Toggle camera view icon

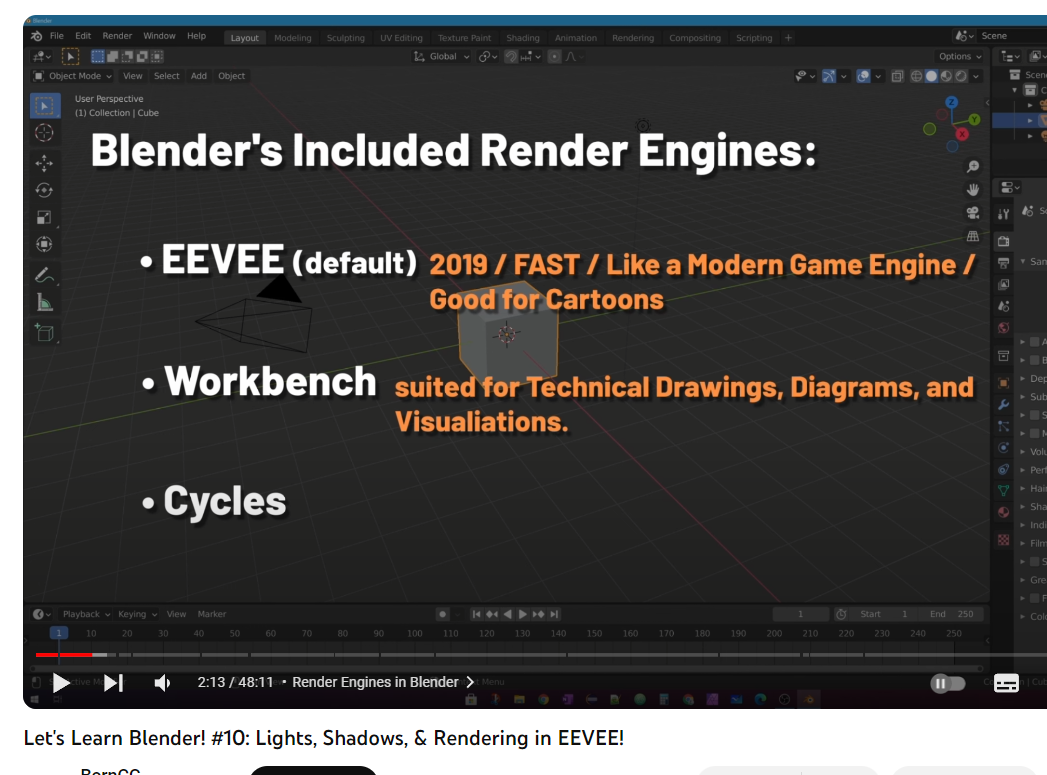tap(973, 213)
